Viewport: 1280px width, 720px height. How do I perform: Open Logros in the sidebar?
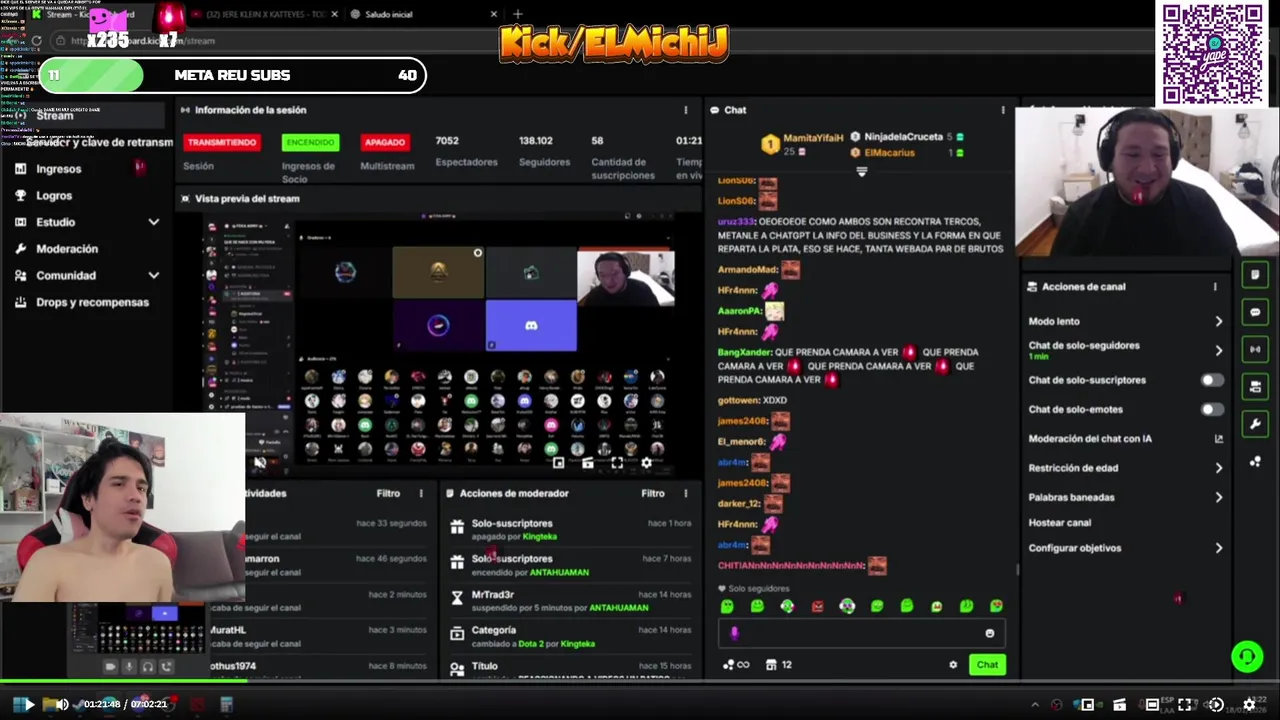(x=54, y=196)
